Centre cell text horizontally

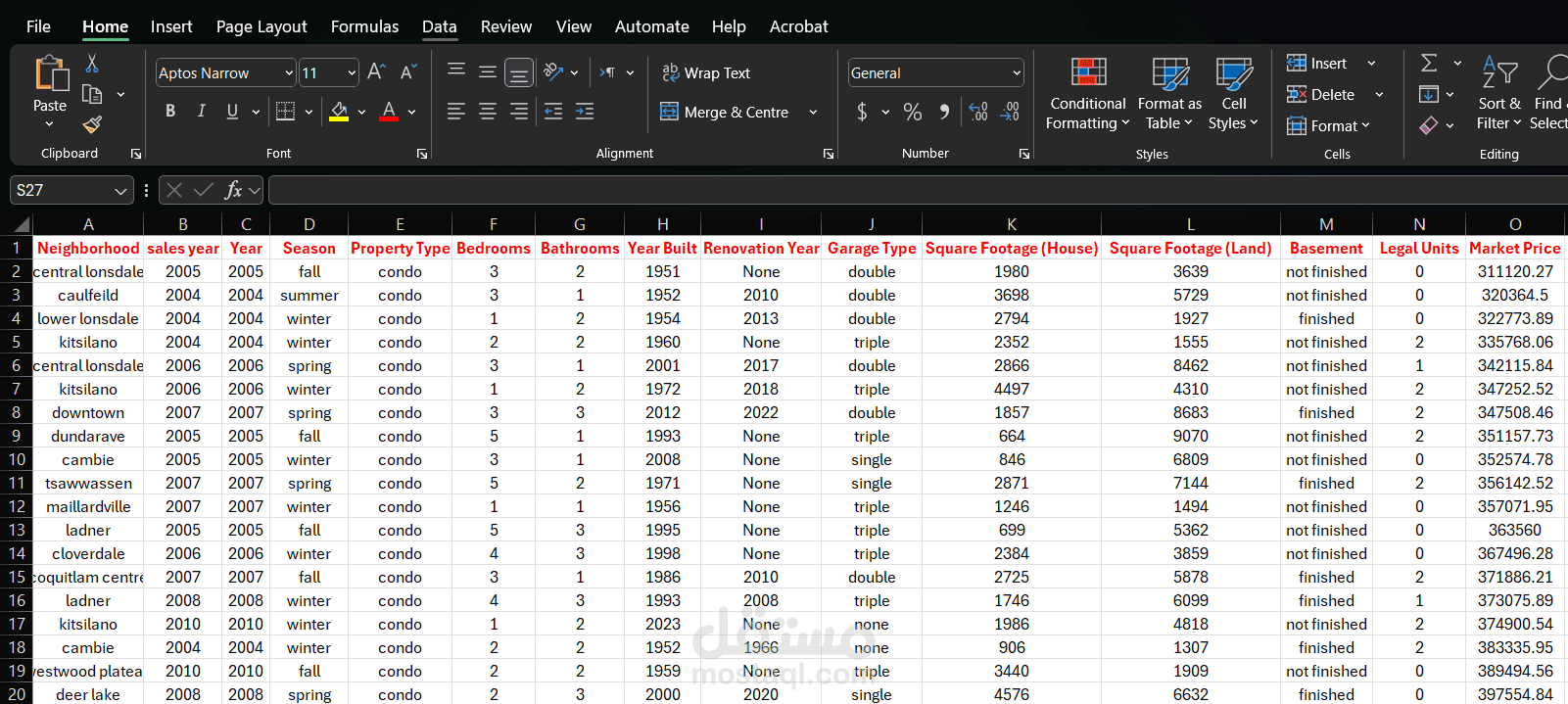[x=488, y=112]
